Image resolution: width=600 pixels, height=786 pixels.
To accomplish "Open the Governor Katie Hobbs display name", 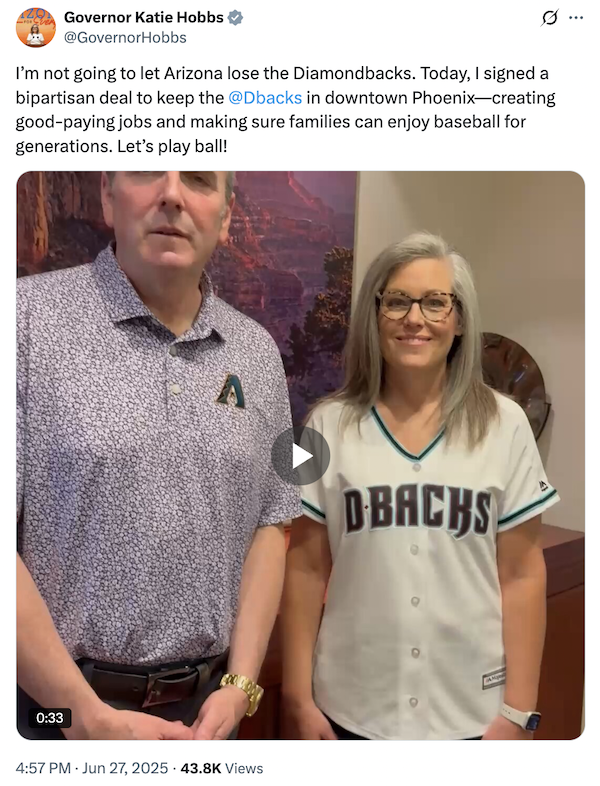I will (x=144, y=18).
